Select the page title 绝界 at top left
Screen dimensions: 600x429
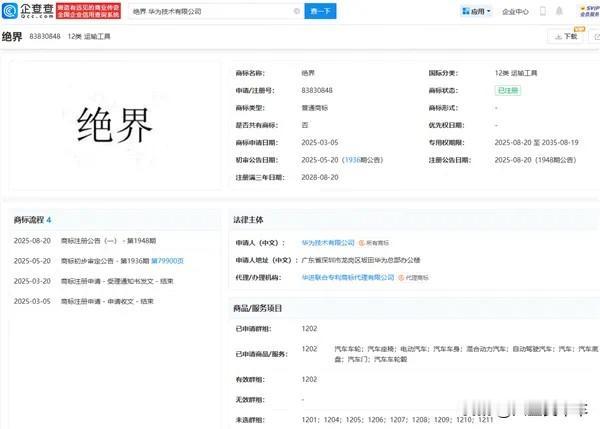(x=12, y=36)
